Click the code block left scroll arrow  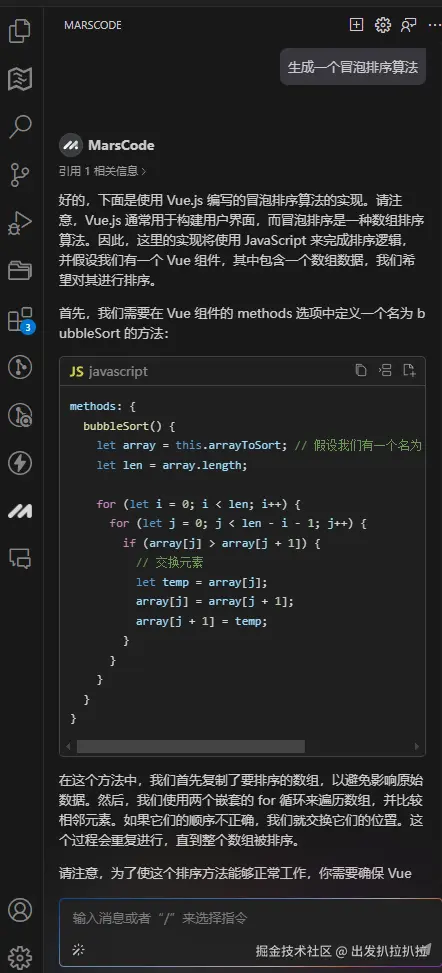click(68, 747)
